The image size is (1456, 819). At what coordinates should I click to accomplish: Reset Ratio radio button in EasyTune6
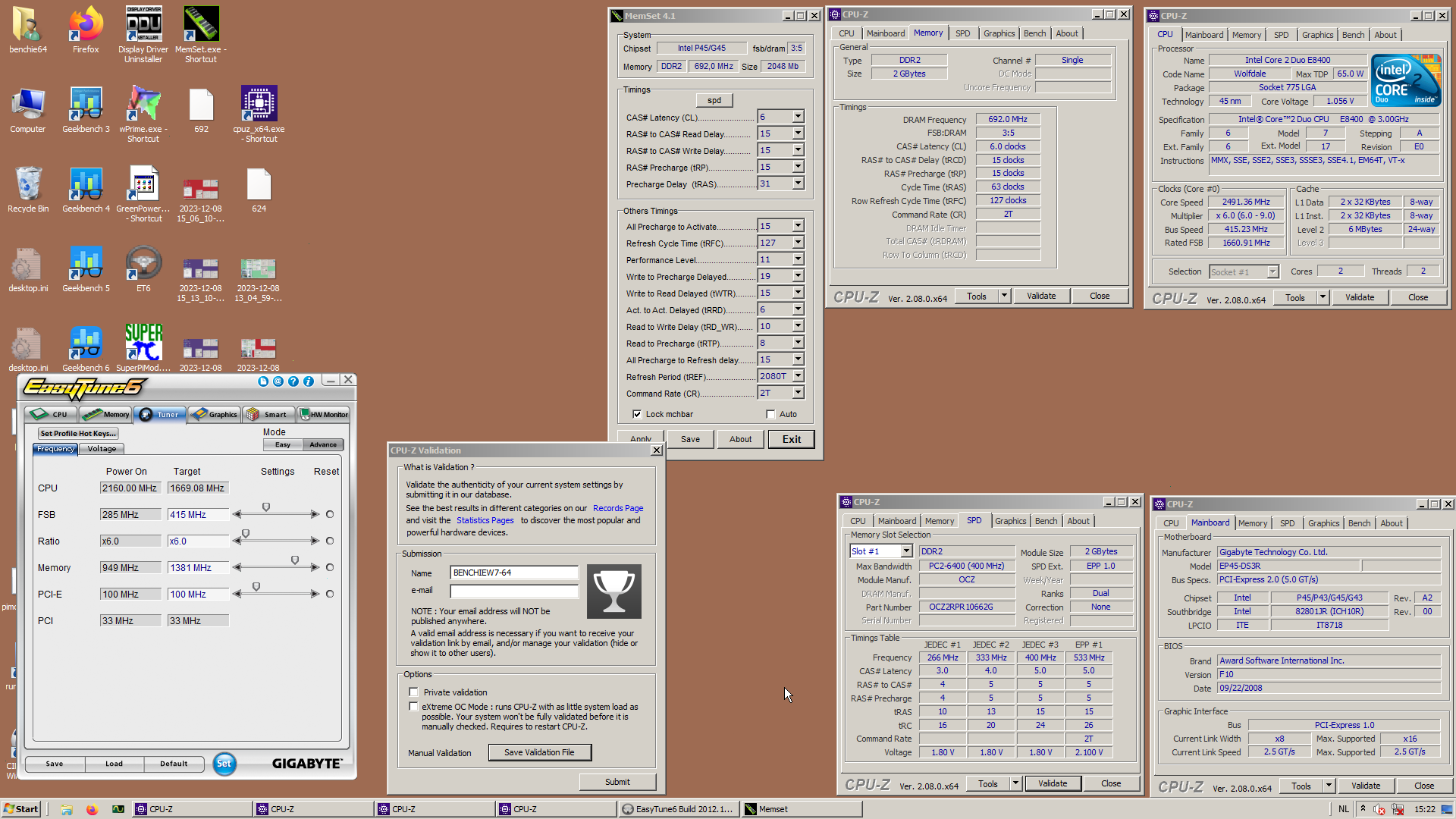[330, 541]
